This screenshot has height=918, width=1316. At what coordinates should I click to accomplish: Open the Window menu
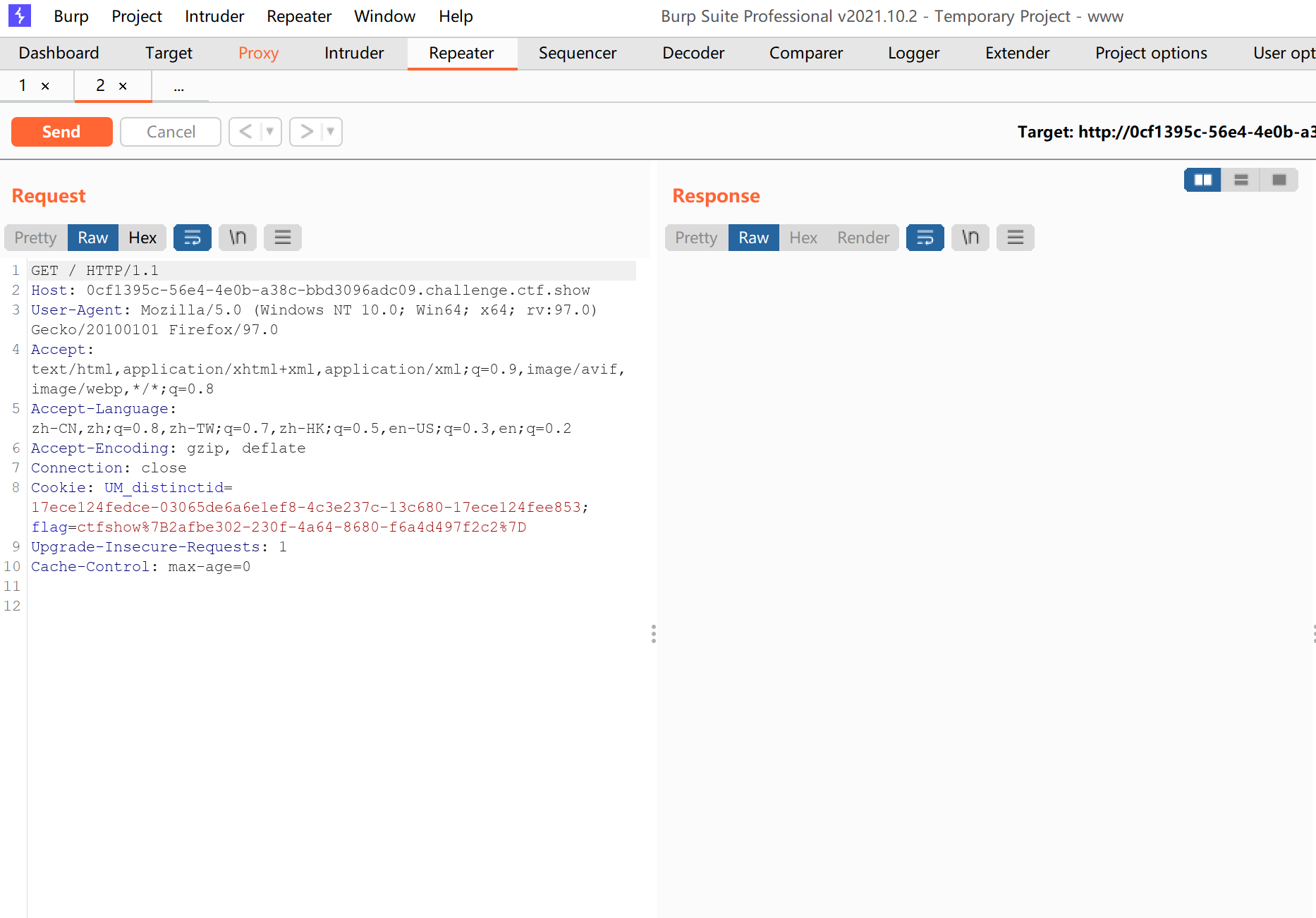tap(385, 16)
